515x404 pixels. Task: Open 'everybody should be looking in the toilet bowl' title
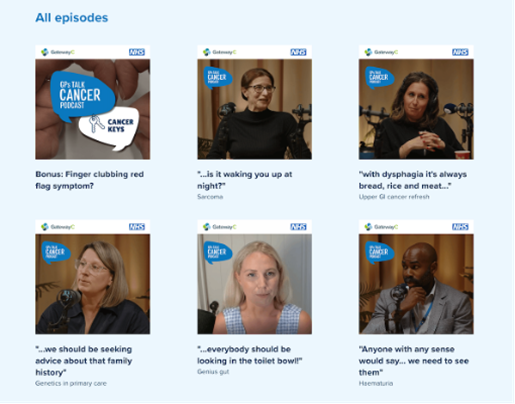point(250,355)
